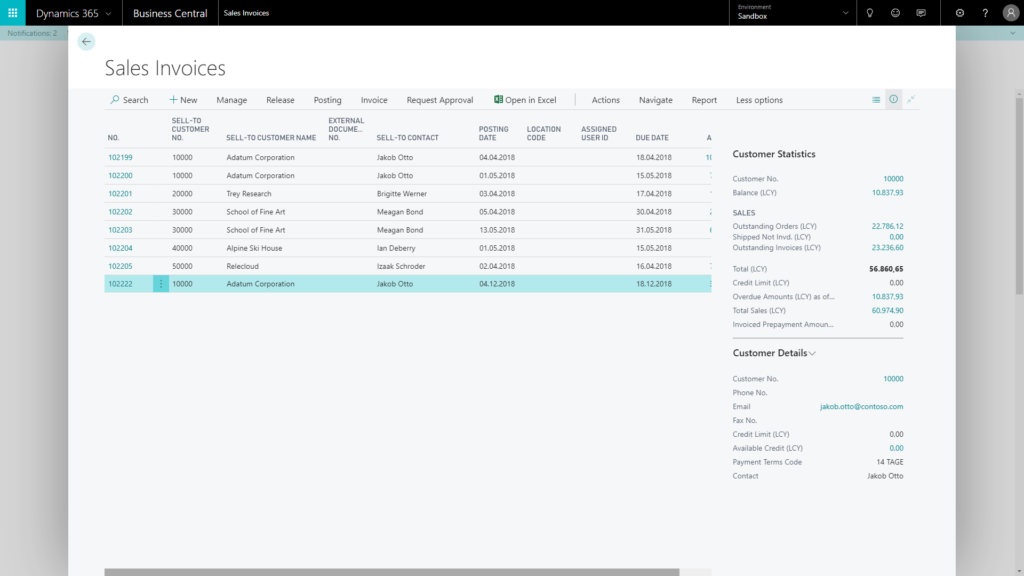
Task: Select the Trey Research cell
Action: click(249, 194)
